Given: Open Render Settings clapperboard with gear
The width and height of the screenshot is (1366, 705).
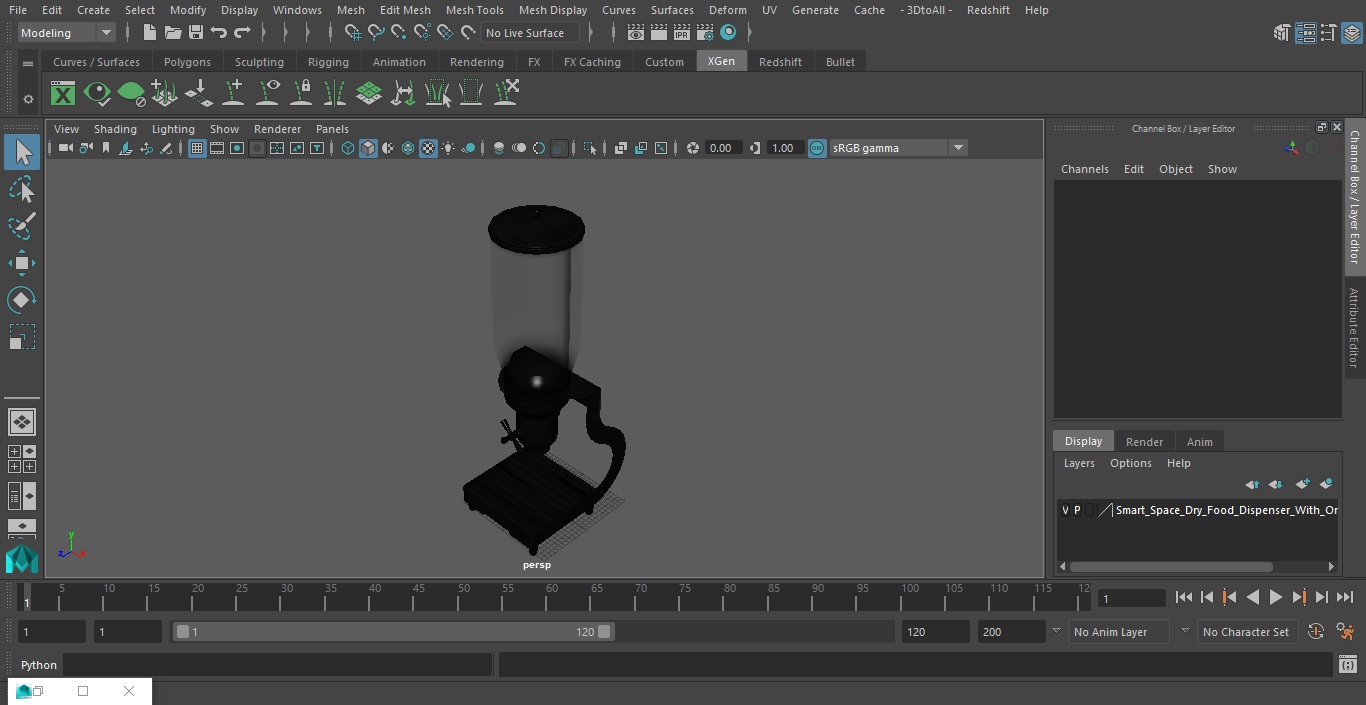Looking at the screenshot, I should coord(705,33).
